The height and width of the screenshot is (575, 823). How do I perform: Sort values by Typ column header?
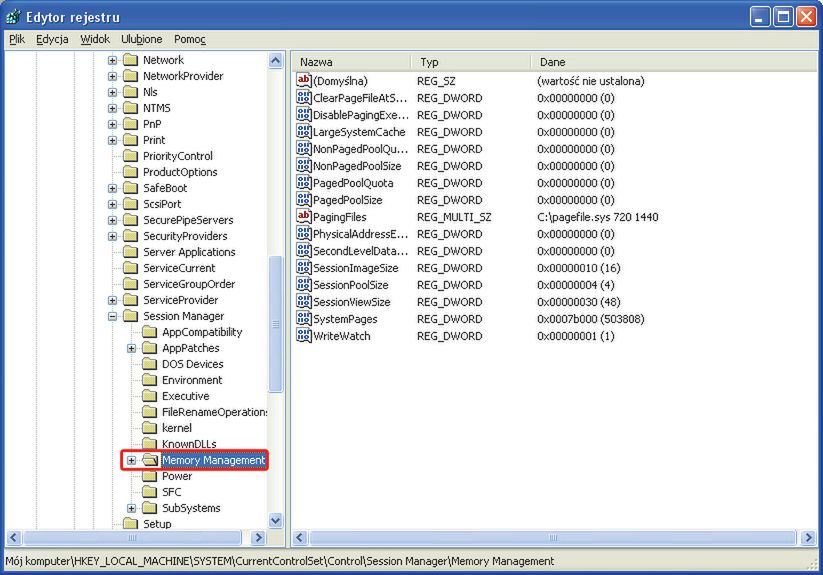tap(471, 62)
